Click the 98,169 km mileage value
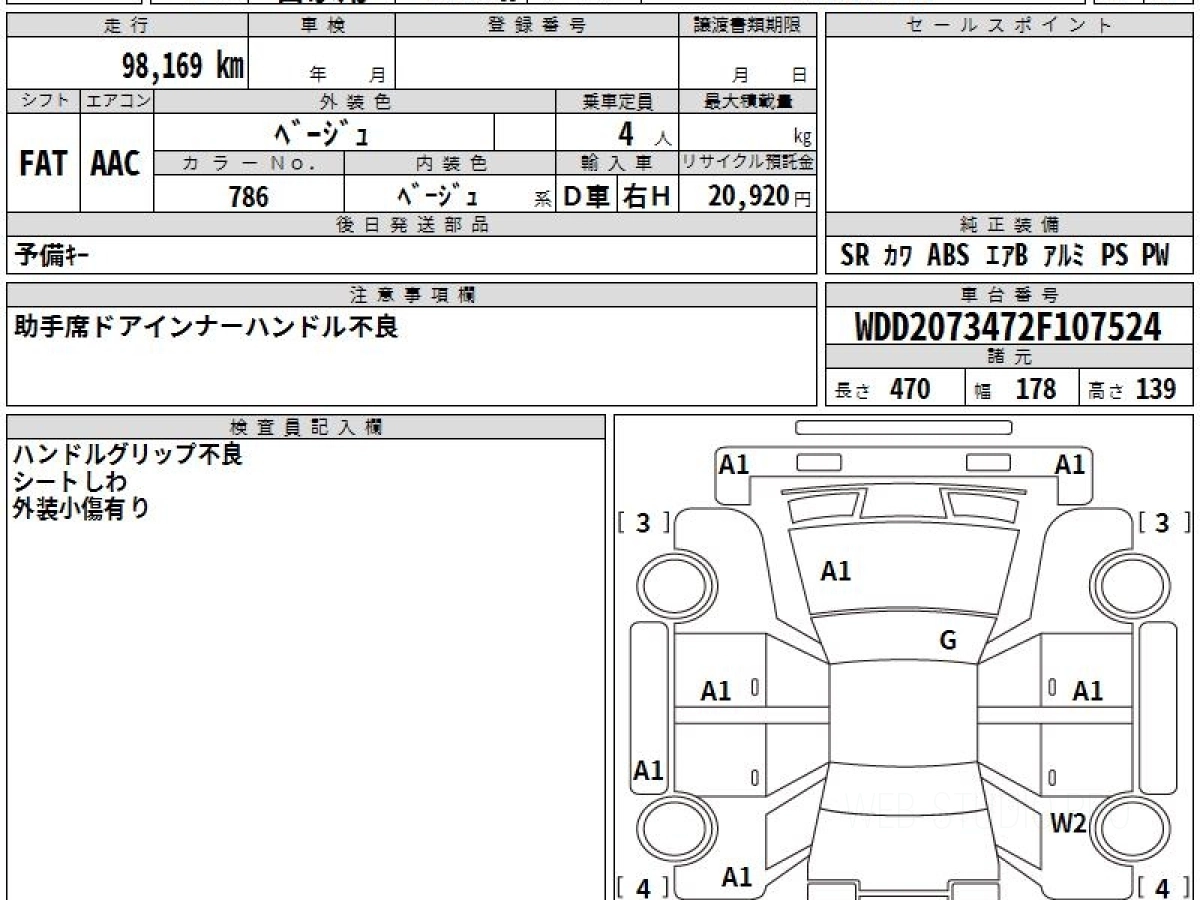 coord(182,66)
